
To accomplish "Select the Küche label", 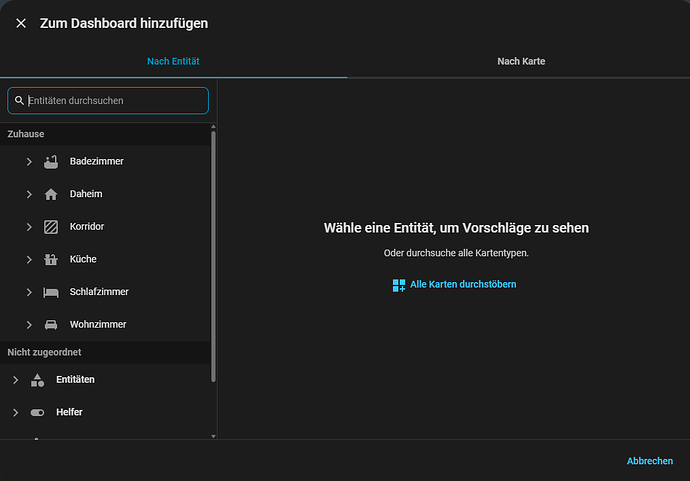I will [83, 259].
